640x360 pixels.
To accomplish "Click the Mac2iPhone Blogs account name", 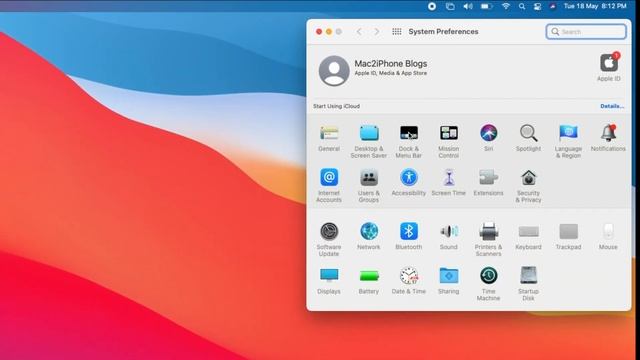I will pyautogui.click(x=391, y=64).
